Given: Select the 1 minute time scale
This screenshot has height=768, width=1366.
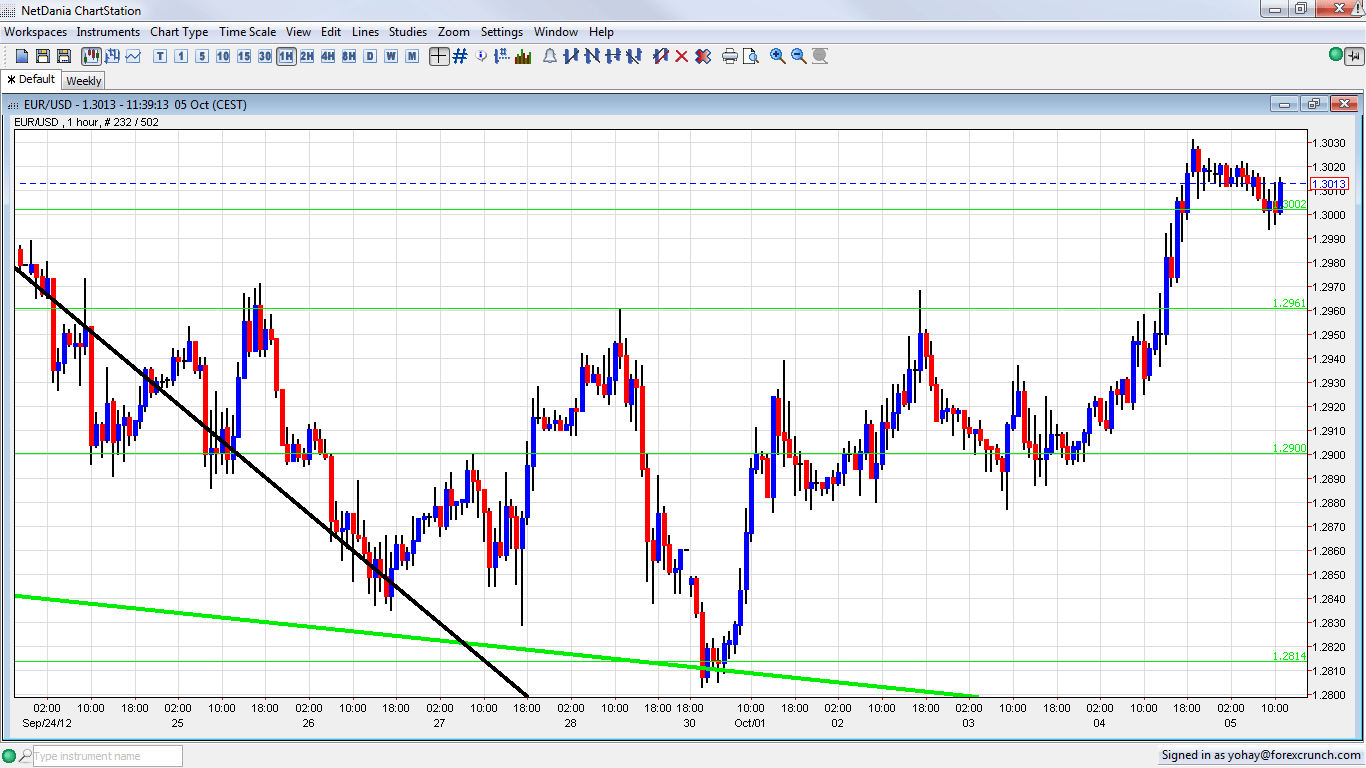Looking at the screenshot, I should point(181,56).
